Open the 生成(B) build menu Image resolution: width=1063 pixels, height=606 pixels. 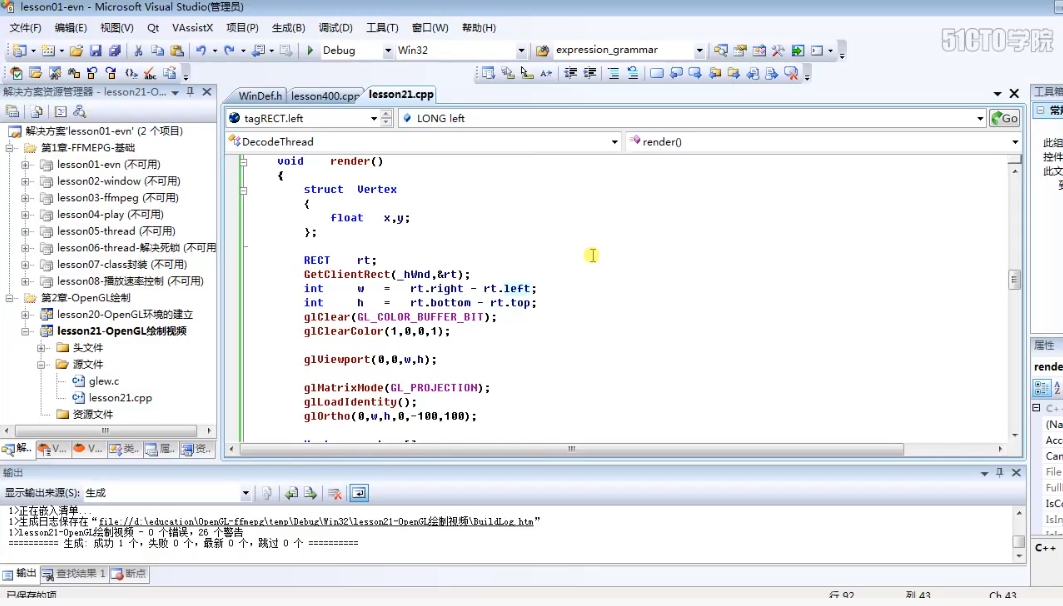point(288,28)
